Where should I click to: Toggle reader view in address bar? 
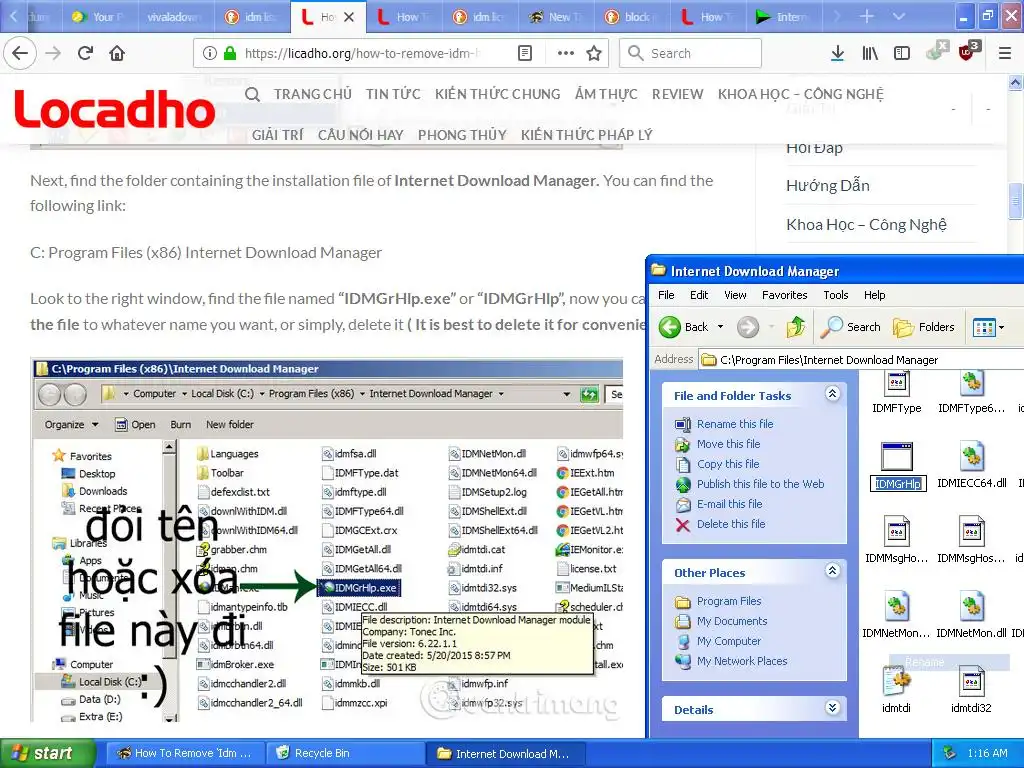point(525,53)
